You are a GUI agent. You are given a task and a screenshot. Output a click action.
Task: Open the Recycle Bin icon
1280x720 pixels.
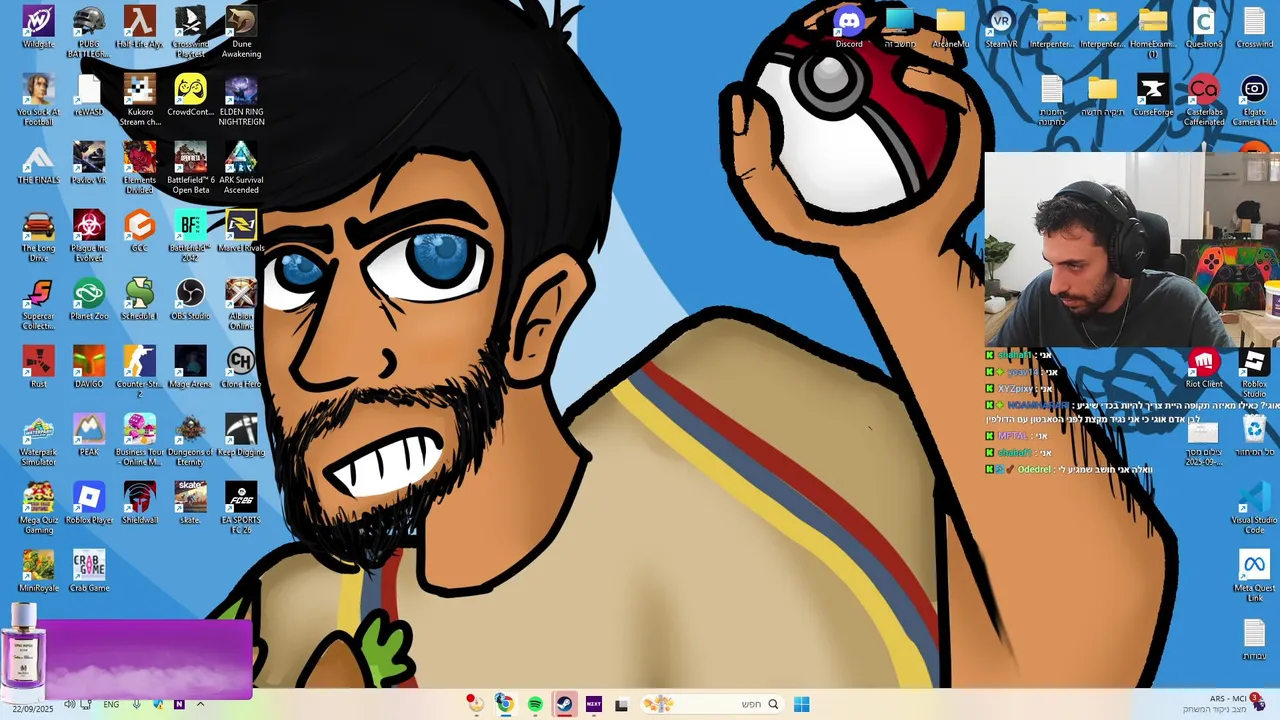[x=1254, y=435]
